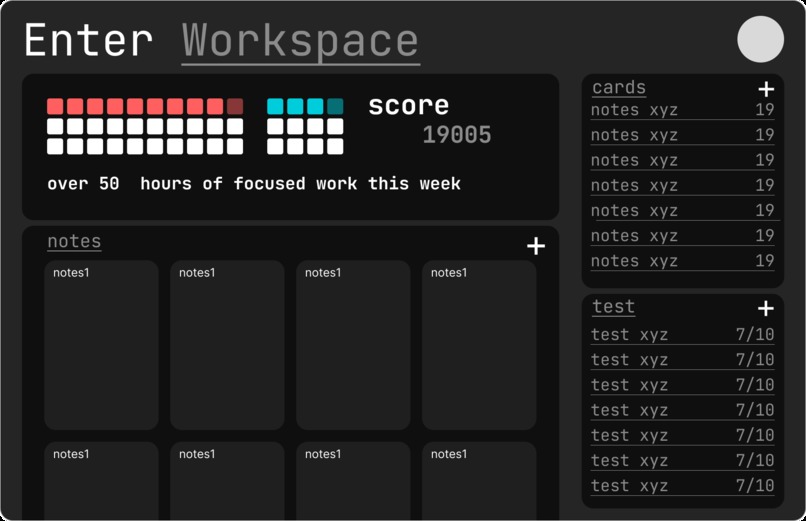Click the score value 19005
806x521 pixels.
coord(457,135)
